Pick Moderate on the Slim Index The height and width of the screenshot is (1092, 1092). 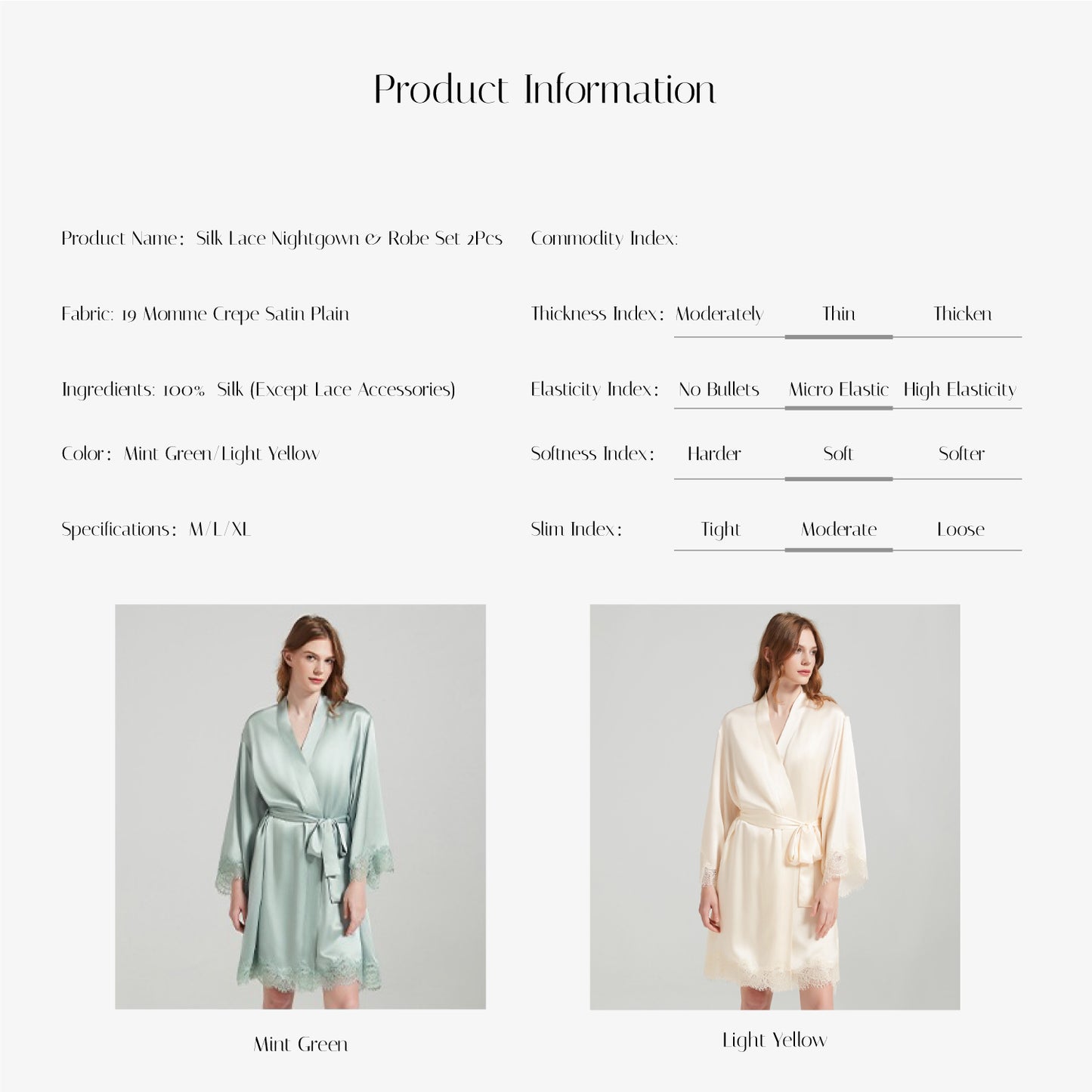coord(839,529)
